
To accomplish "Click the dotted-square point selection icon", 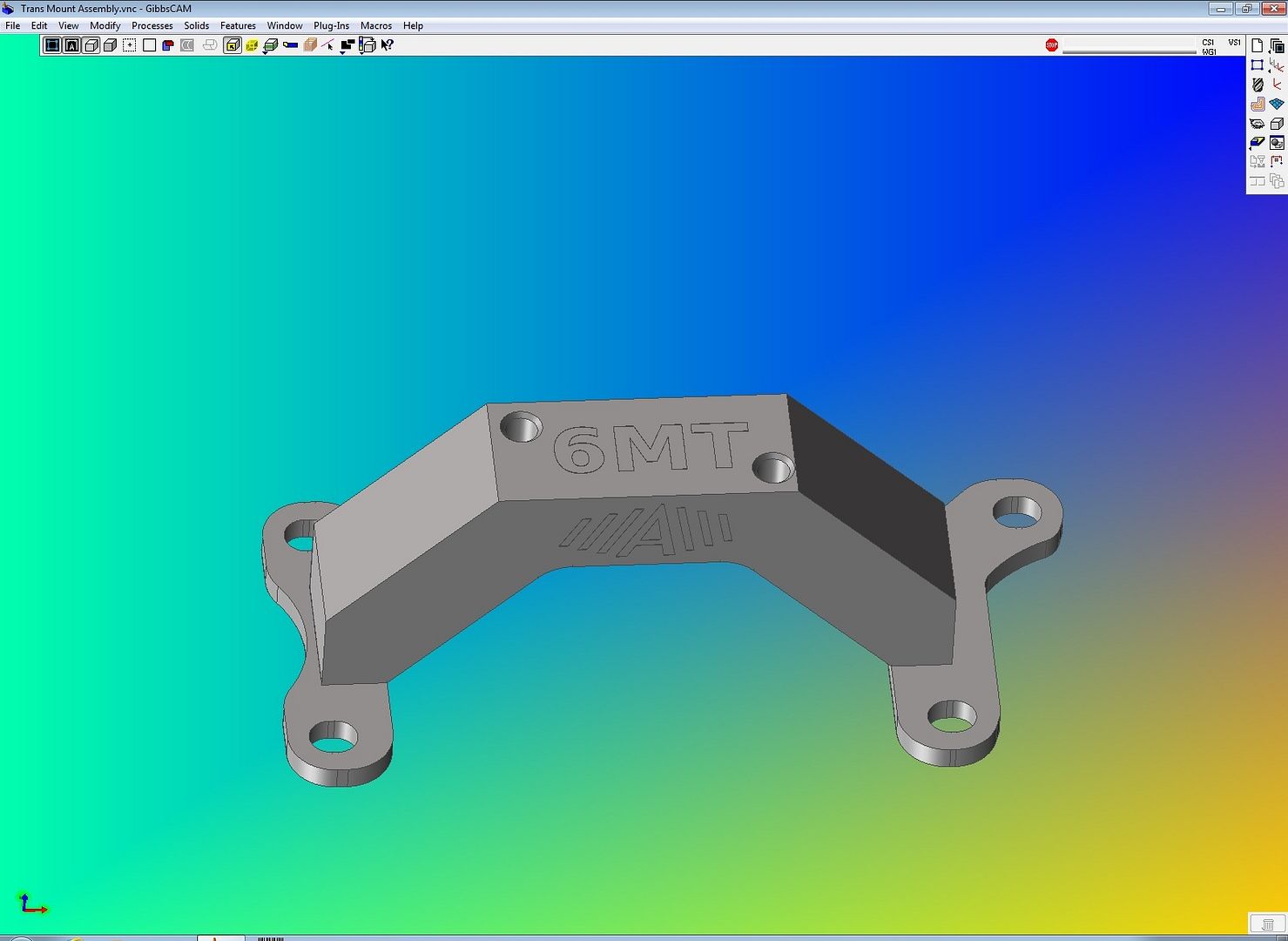I will (129, 45).
